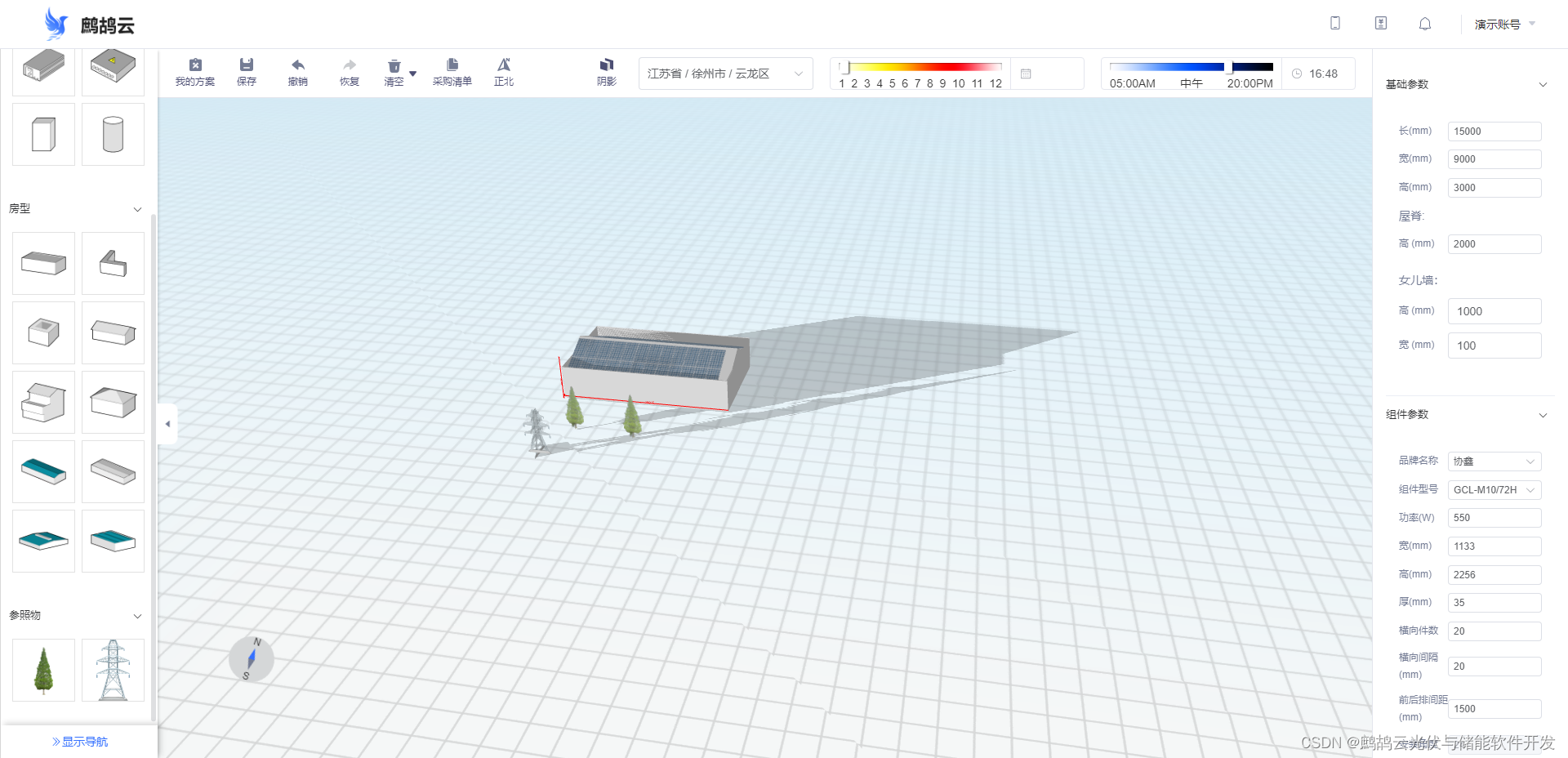Select the flat rectangular roof house type
The height and width of the screenshot is (758, 1568).
[x=44, y=264]
